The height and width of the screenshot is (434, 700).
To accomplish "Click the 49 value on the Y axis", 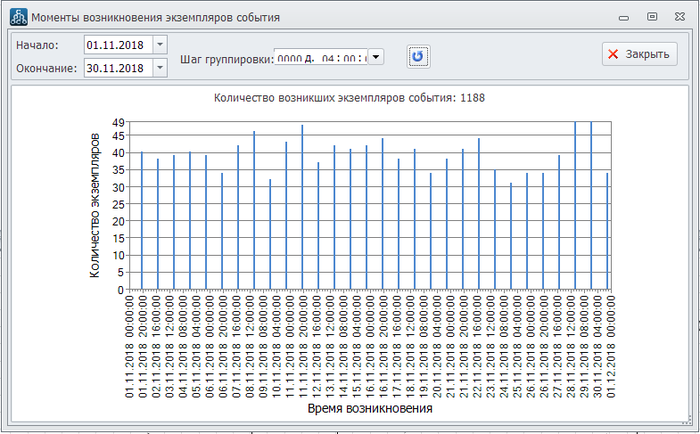I will coord(118,123).
